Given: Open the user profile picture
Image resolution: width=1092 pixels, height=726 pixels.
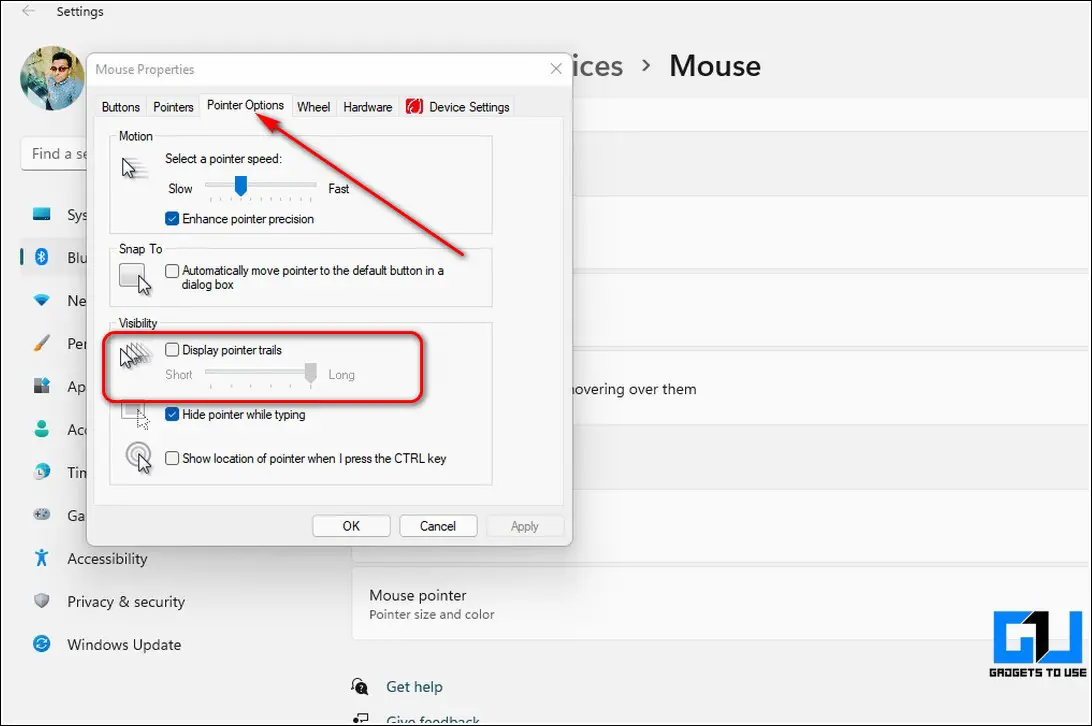Looking at the screenshot, I should coord(53,78).
